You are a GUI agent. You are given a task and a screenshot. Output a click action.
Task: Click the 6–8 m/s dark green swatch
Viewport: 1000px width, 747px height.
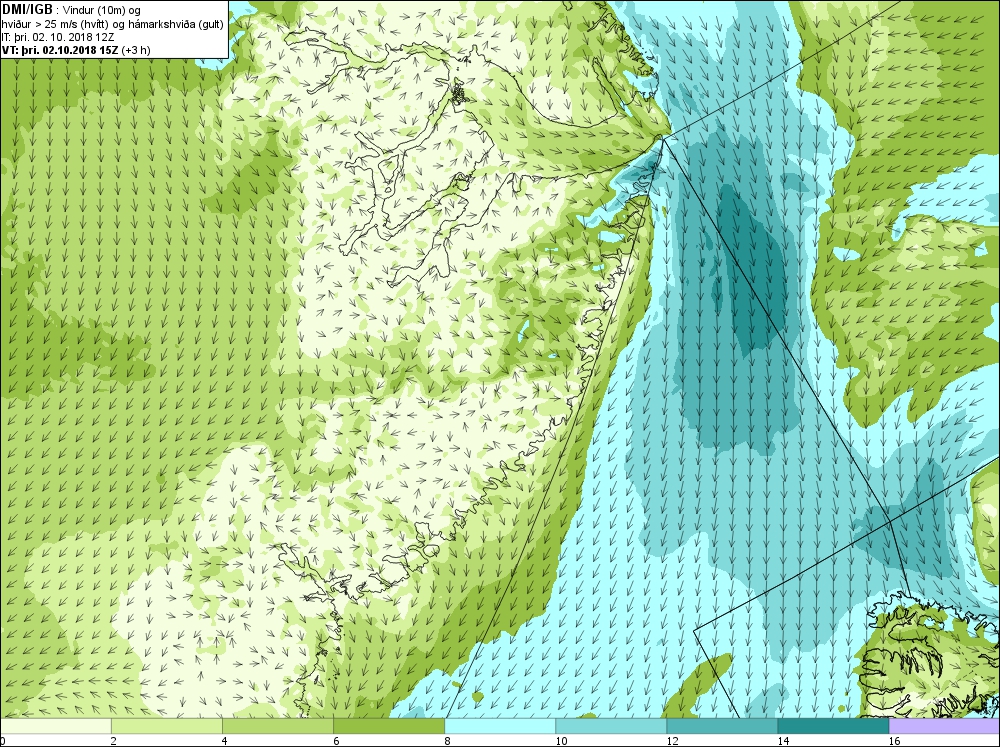(x=388, y=726)
